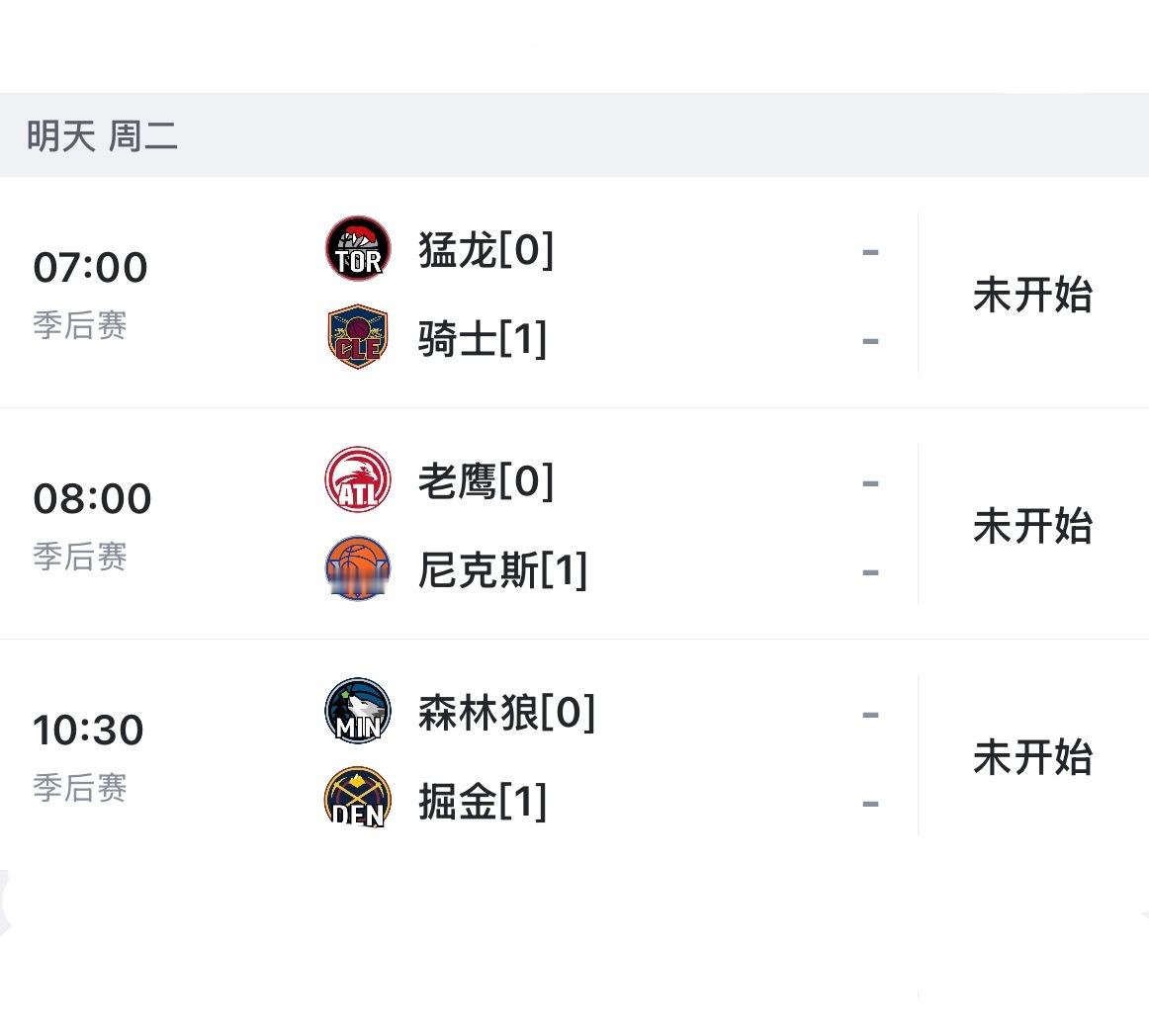Click the 08:00 game start time
The width and height of the screenshot is (1149, 1036).
pyautogui.click(x=90, y=496)
